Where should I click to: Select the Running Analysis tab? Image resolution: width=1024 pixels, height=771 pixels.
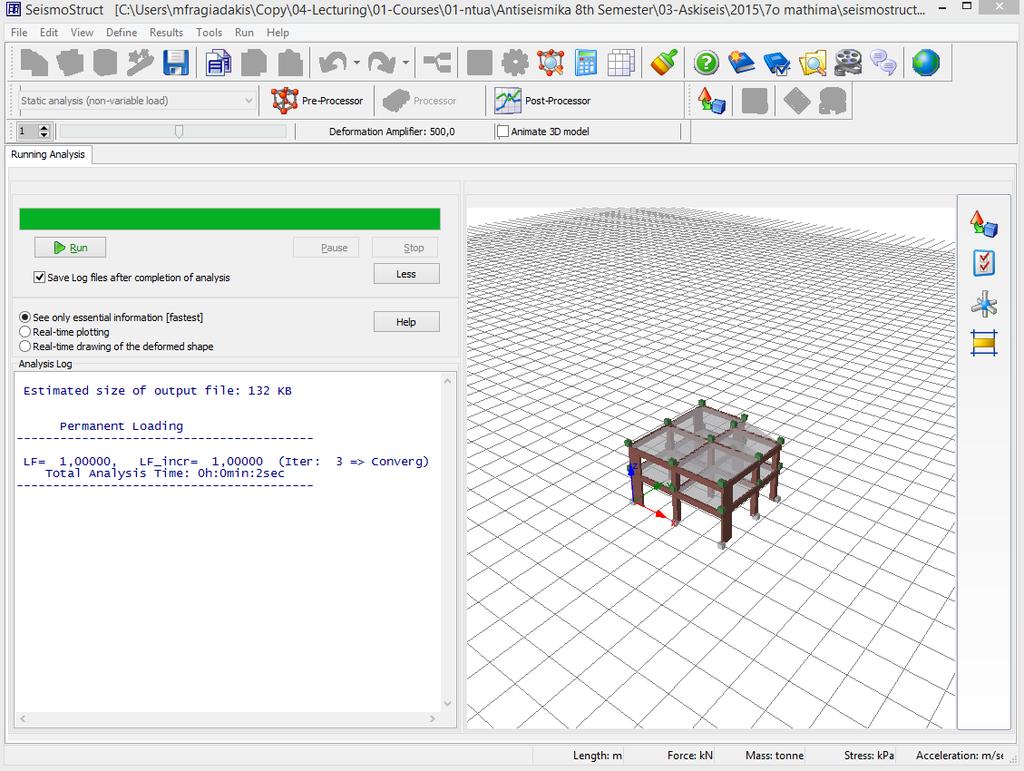point(48,154)
